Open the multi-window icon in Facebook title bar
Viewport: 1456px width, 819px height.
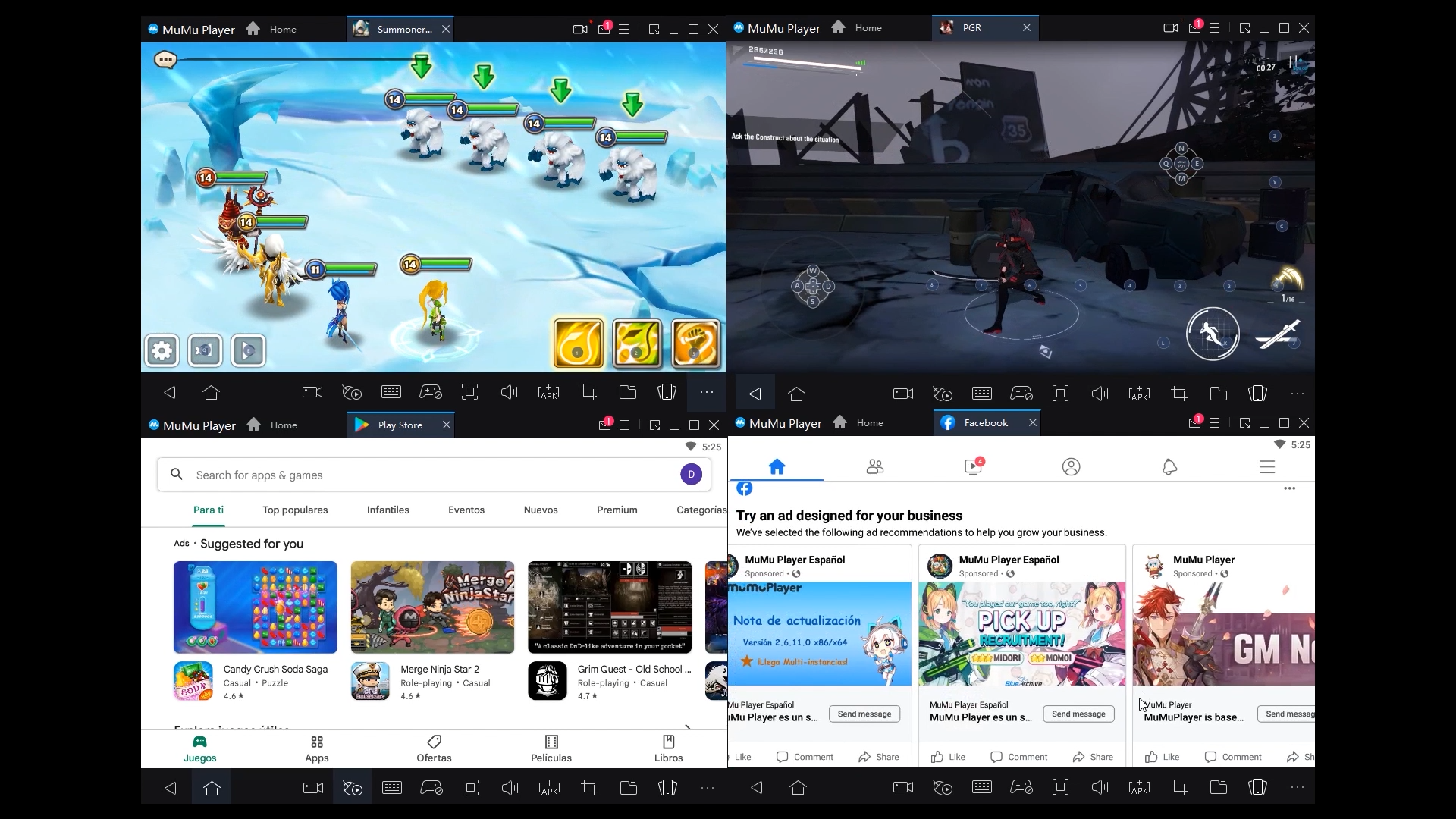[x=1244, y=423]
